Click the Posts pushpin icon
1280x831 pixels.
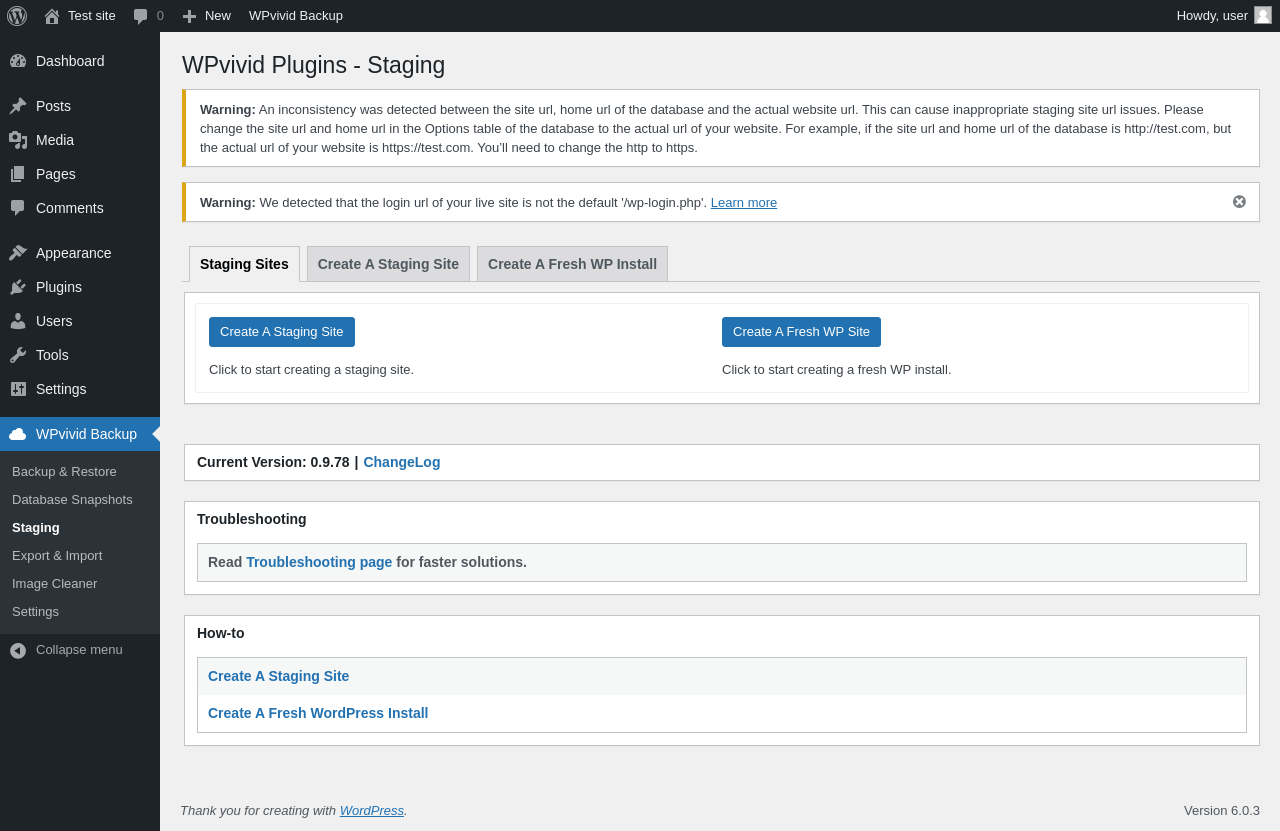18,106
